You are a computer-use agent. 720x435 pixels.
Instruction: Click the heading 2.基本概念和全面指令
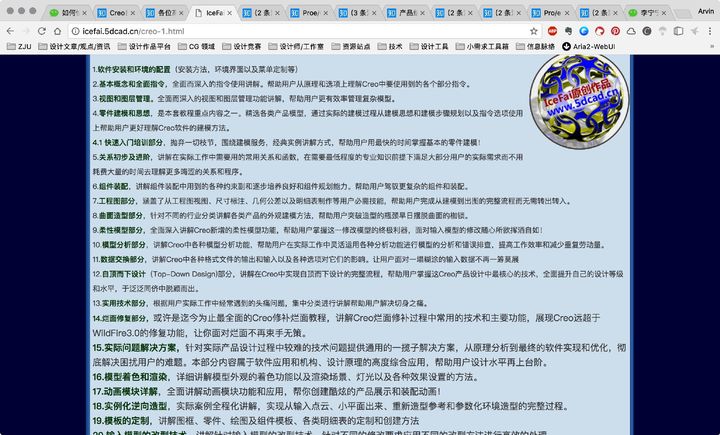129,84
